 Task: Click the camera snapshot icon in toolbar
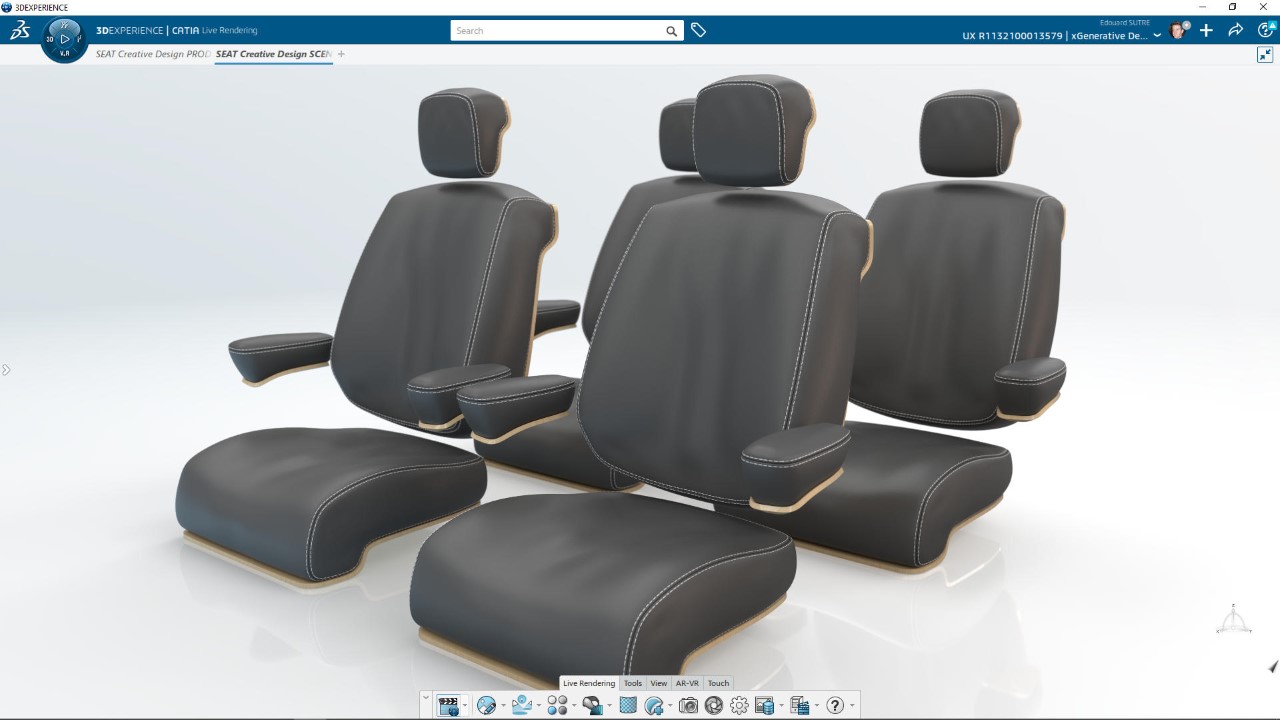[688, 706]
